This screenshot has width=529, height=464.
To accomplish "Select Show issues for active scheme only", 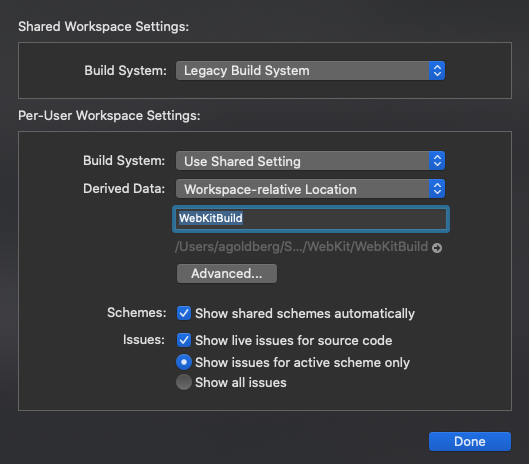I will coord(184,362).
